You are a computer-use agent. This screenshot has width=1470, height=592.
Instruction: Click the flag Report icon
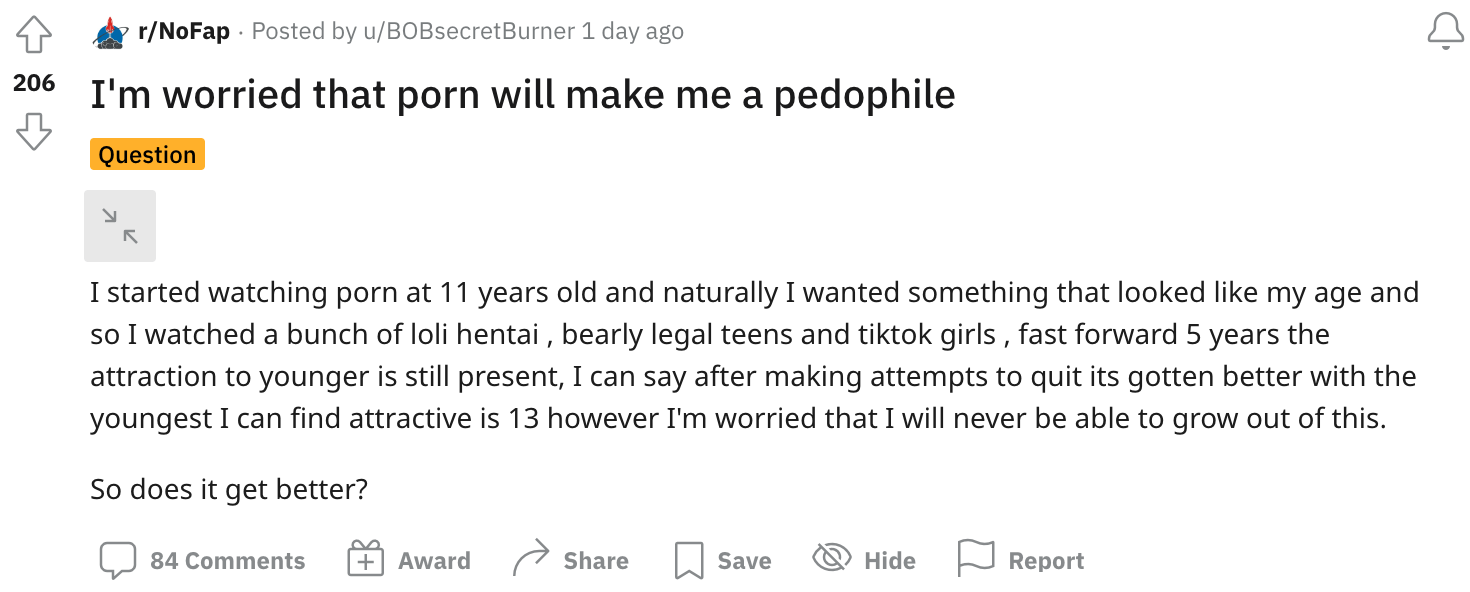point(975,558)
